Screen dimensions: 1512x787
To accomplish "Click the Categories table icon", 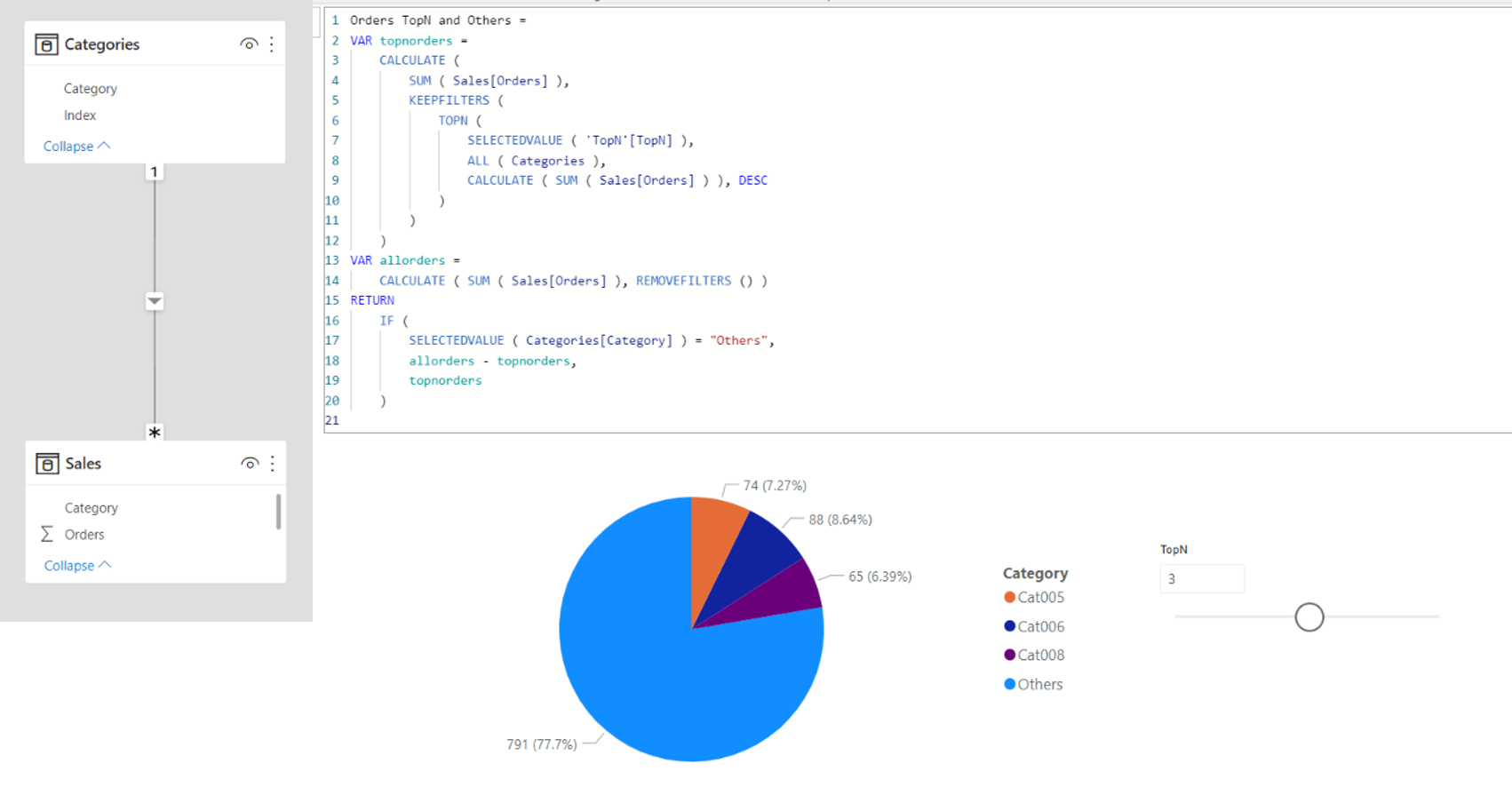I will coord(46,44).
